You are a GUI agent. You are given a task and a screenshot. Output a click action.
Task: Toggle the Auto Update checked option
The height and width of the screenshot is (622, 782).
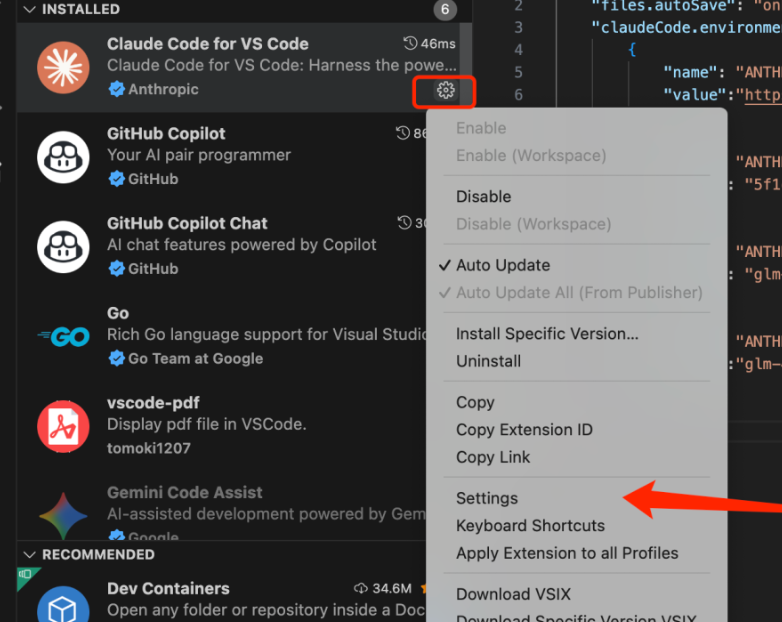[503, 265]
